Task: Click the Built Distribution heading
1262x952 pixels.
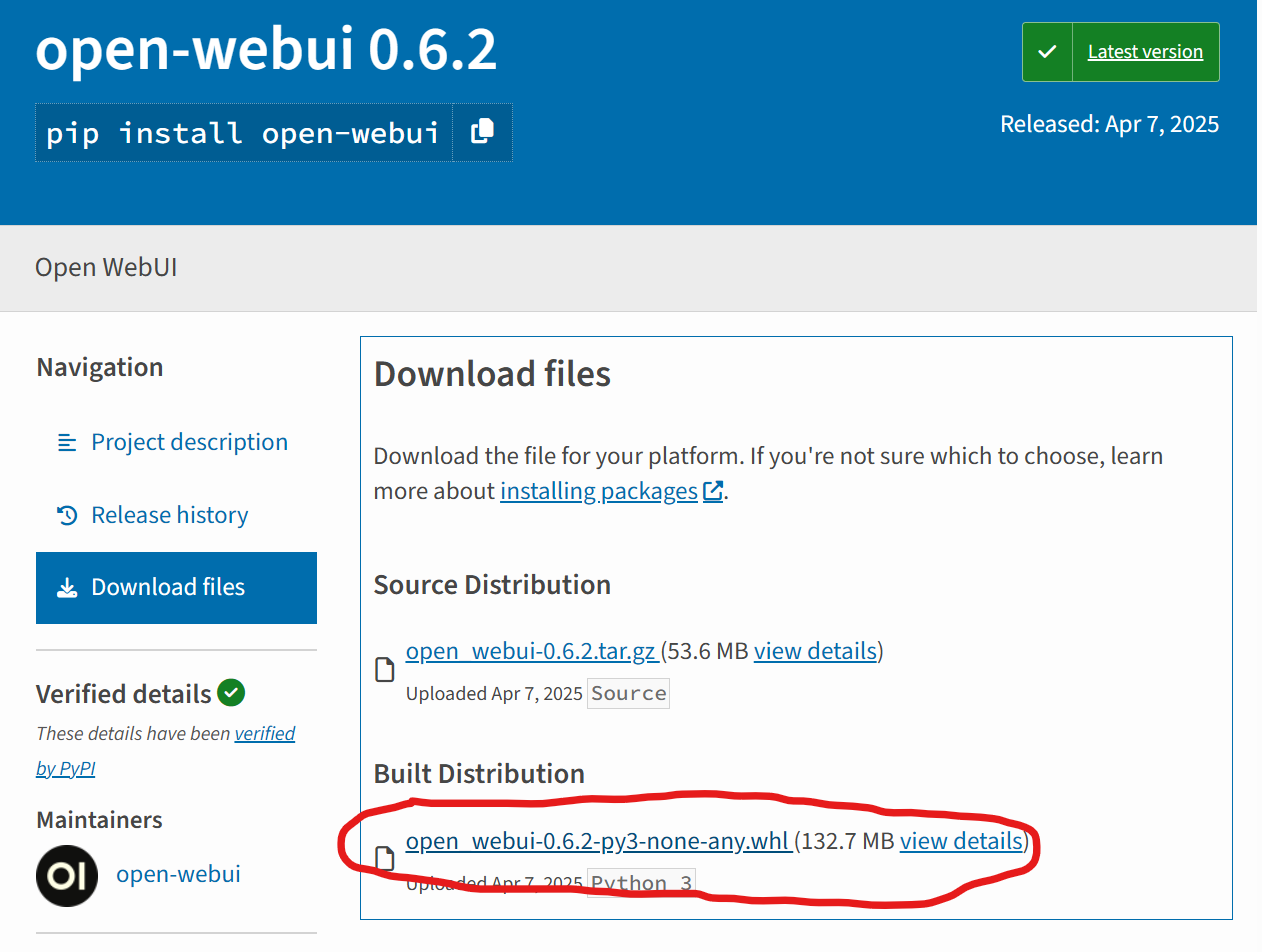Action: click(x=479, y=774)
